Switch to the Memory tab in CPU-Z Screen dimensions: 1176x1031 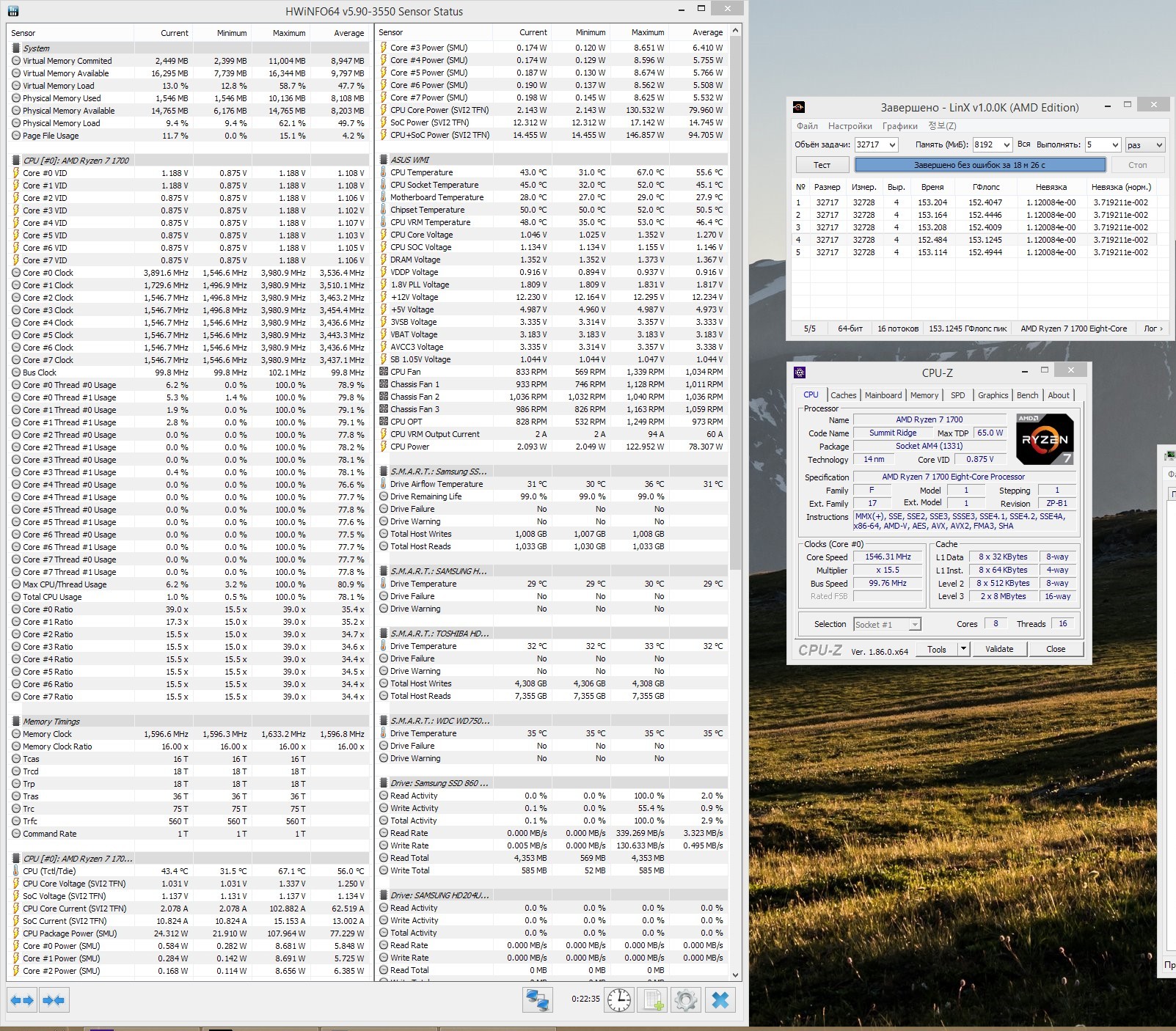(x=924, y=395)
